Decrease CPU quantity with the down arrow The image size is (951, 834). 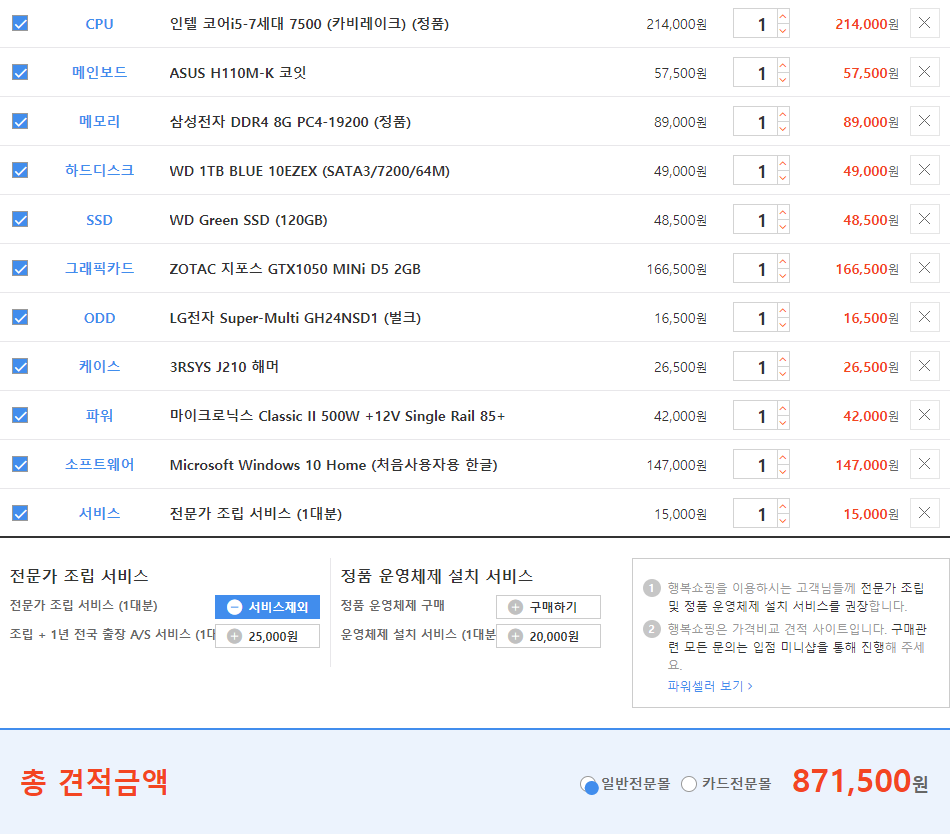pos(783,31)
